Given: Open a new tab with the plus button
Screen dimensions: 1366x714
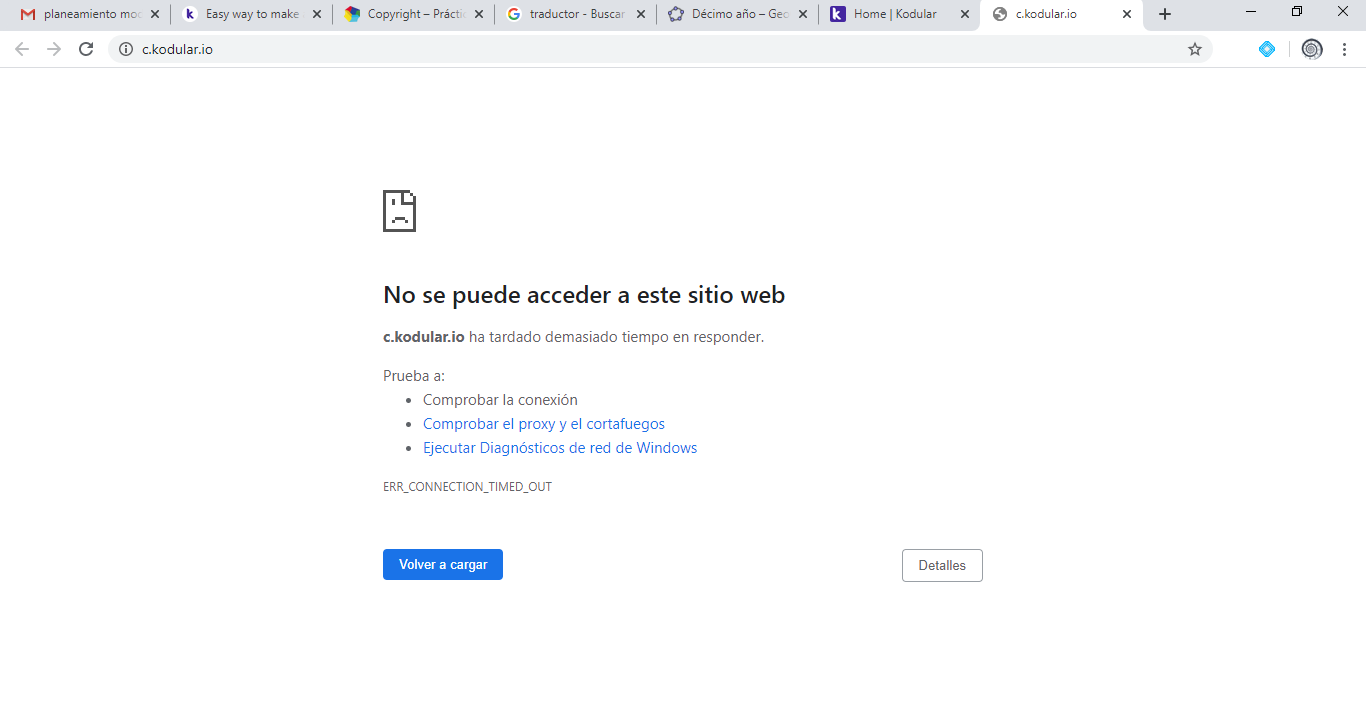Looking at the screenshot, I should pyautogui.click(x=1164, y=15).
